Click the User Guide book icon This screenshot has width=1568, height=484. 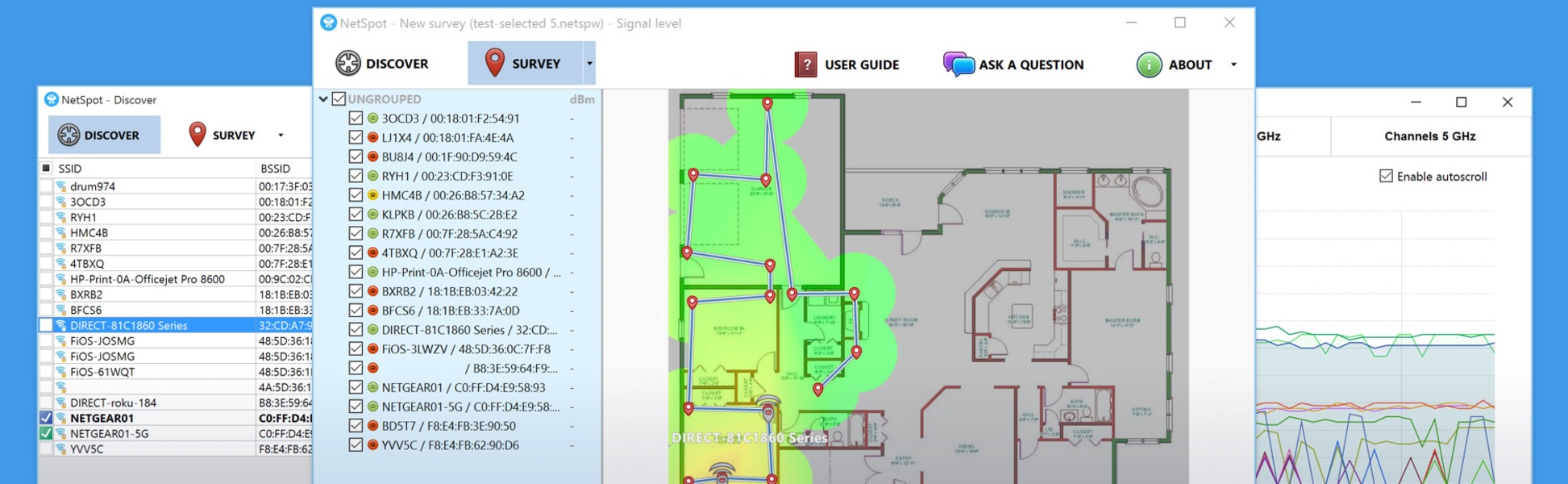pyautogui.click(x=805, y=65)
